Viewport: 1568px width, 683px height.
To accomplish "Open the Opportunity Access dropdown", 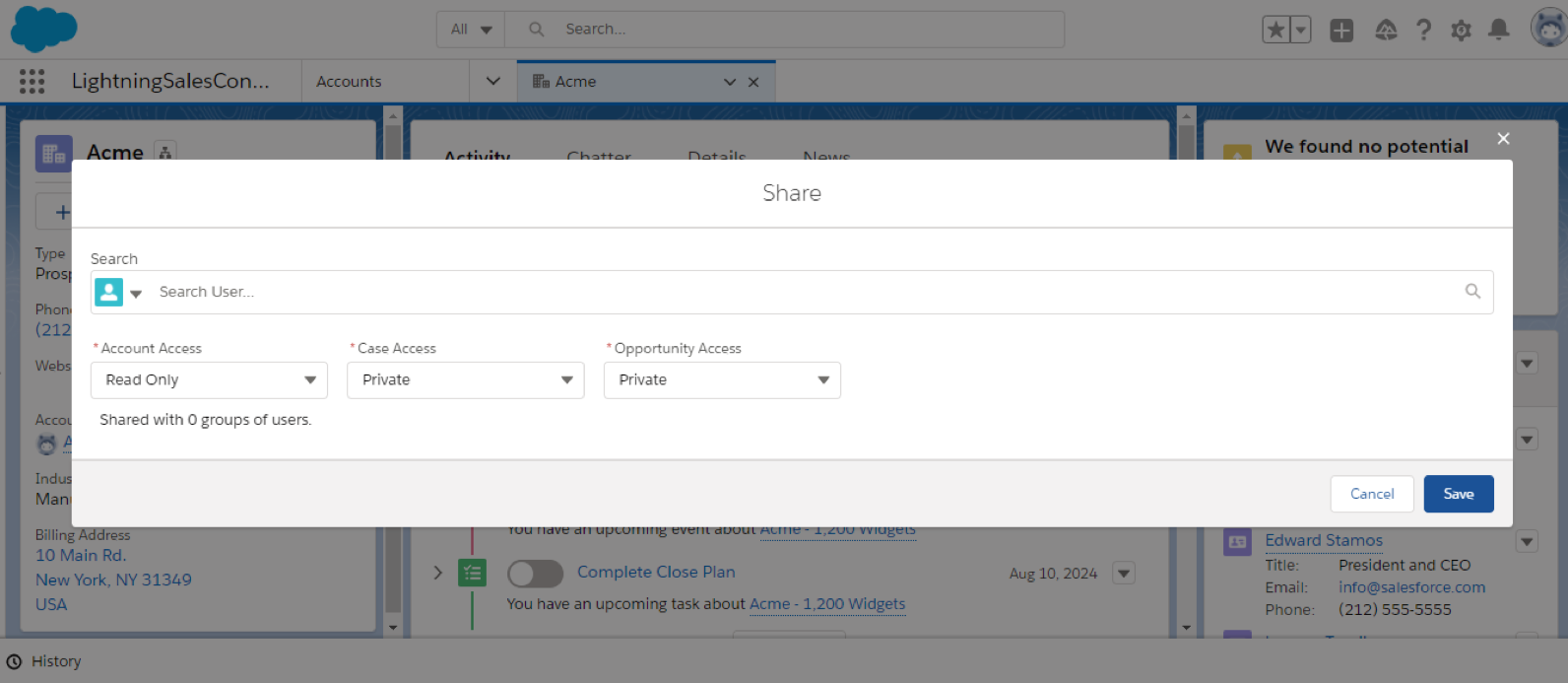I will pos(722,380).
